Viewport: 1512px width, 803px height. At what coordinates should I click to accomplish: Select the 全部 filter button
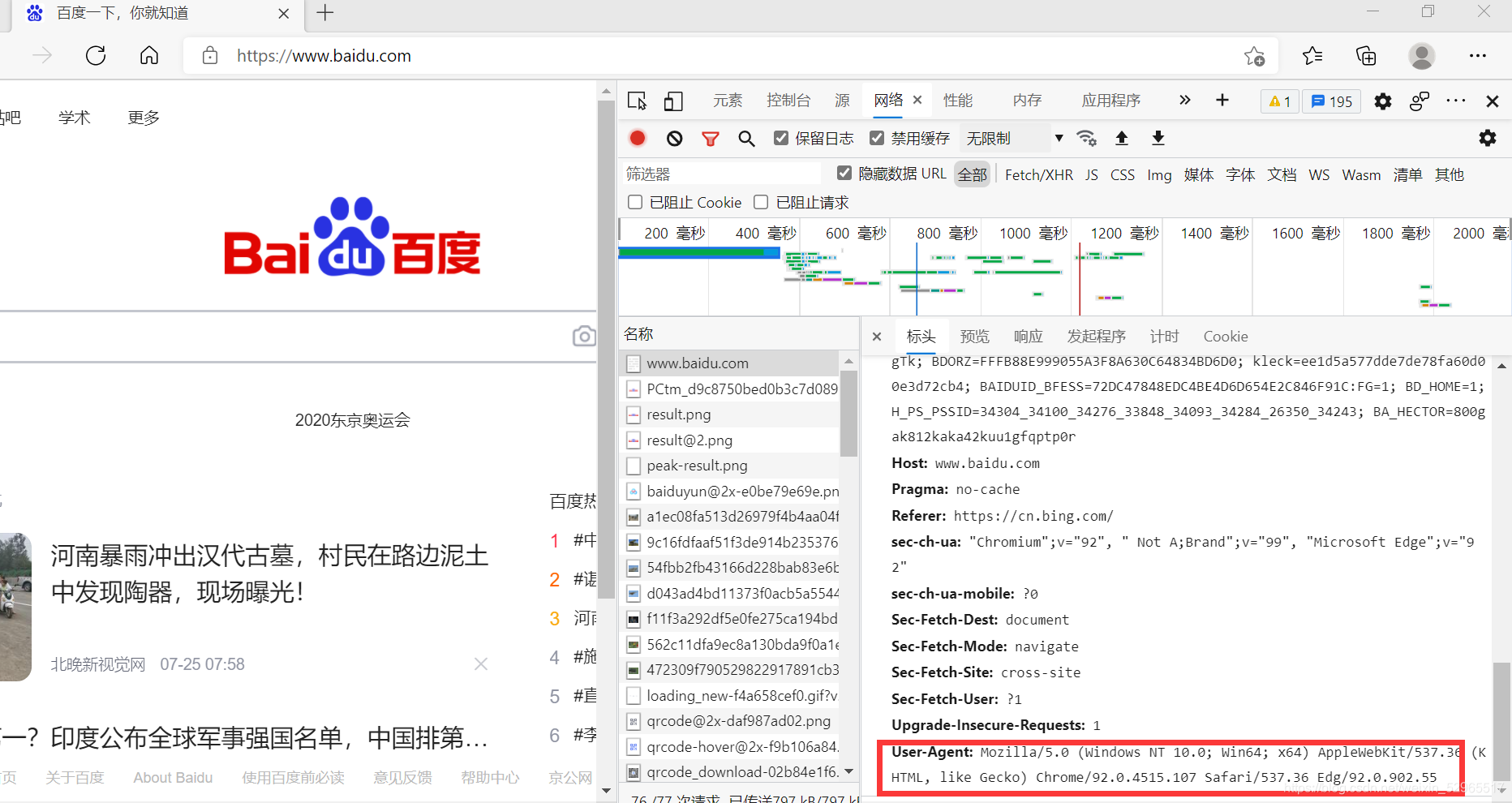click(x=973, y=174)
